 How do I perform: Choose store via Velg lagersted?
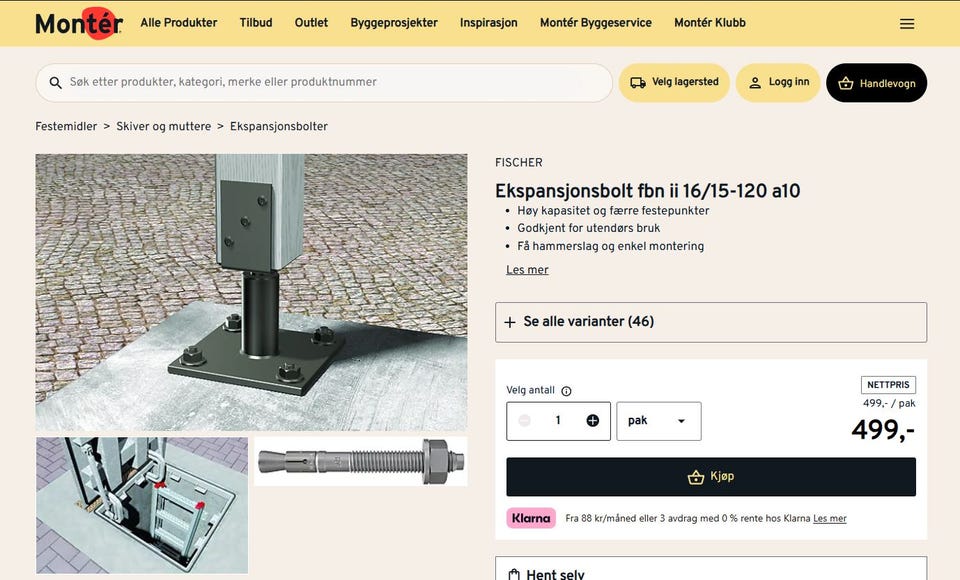pyautogui.click(x=674, y=83)
